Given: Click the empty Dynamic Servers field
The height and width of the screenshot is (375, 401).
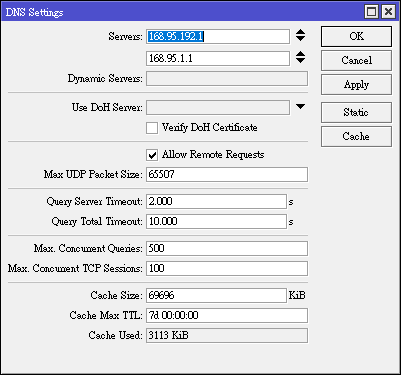Looking at the screenshot, I should click(x=227, y=79).
